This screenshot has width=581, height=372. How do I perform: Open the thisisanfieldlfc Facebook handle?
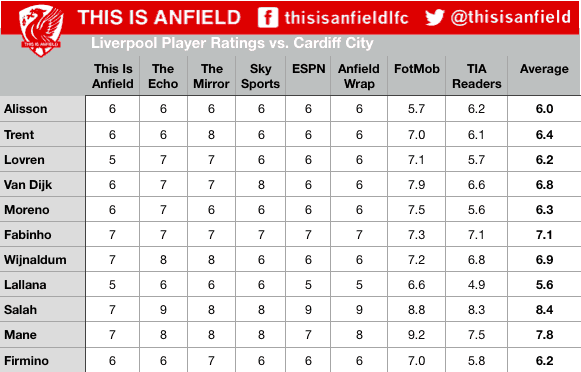point(346,18)
